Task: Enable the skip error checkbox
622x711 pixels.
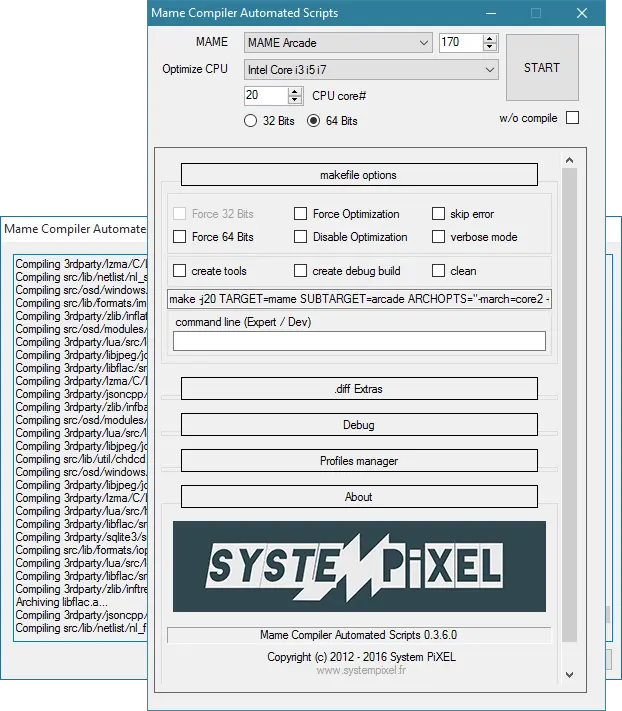Action: pyautogui.click(x=438, y=214)
